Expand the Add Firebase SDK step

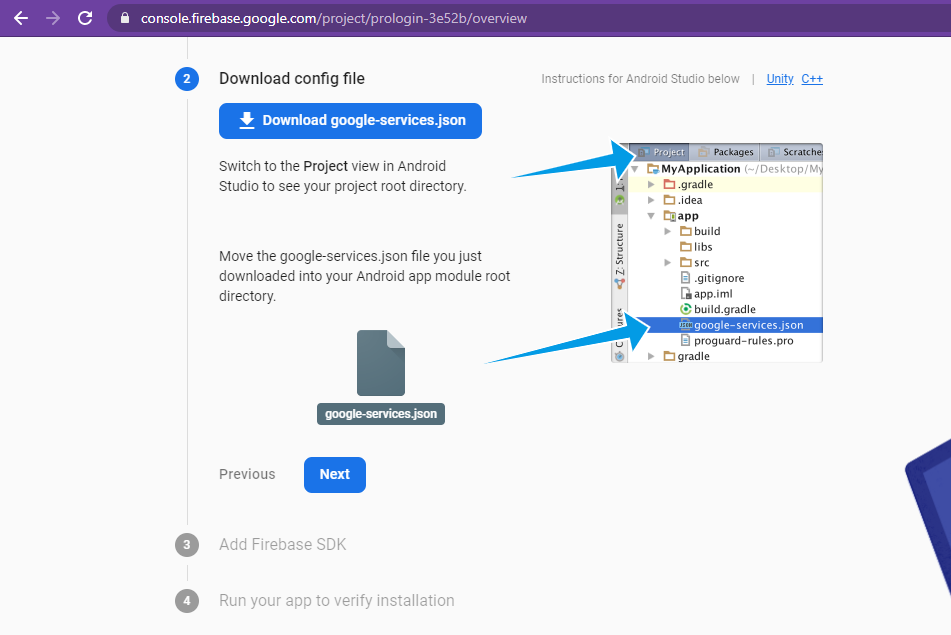[283, 545]
